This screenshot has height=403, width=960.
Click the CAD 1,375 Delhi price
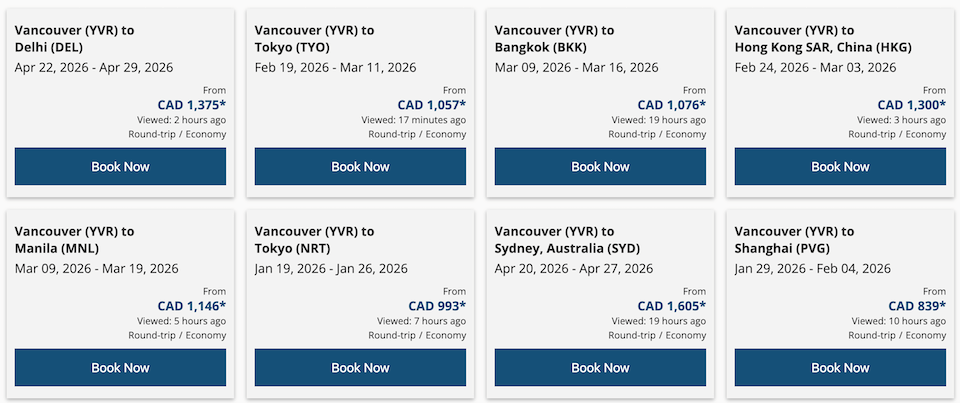pyautogui.click(x=191, y=105)
